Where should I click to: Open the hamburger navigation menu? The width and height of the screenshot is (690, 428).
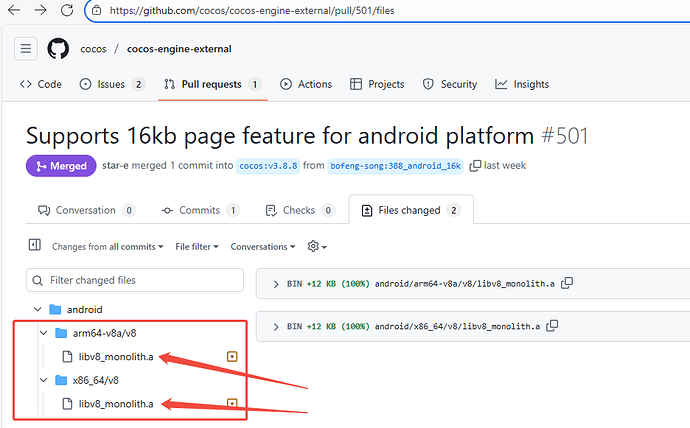[26, 49]
